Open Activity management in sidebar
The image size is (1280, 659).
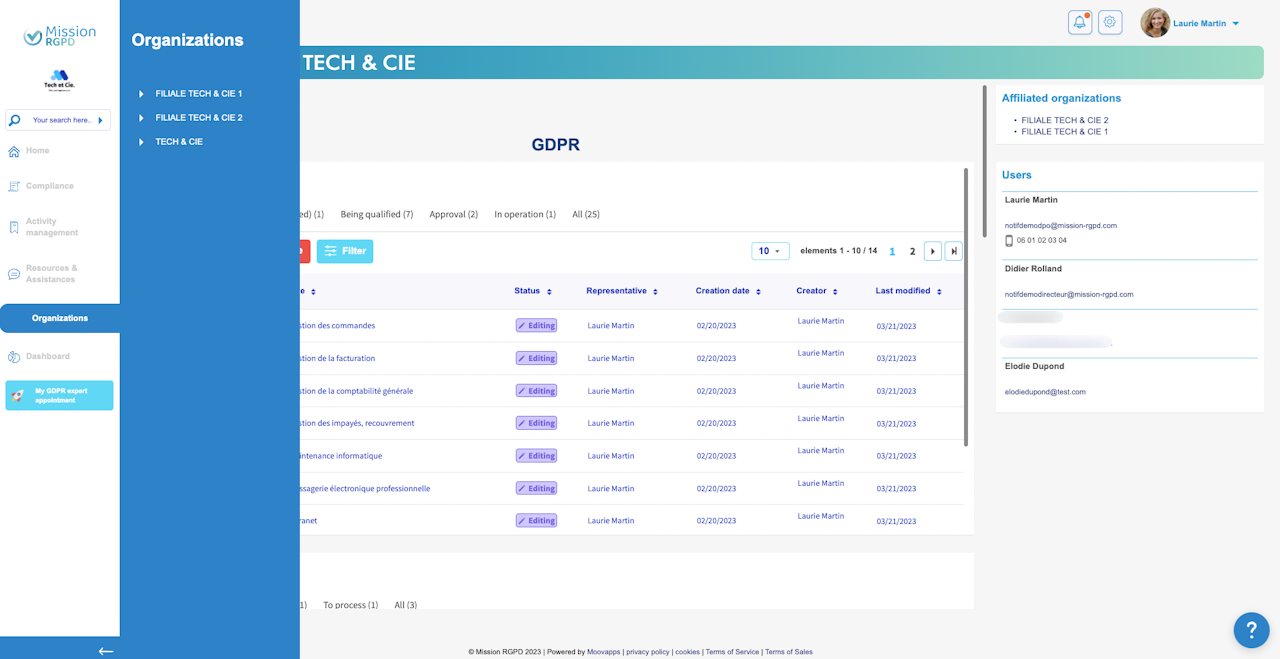click(x=52, y=227)
